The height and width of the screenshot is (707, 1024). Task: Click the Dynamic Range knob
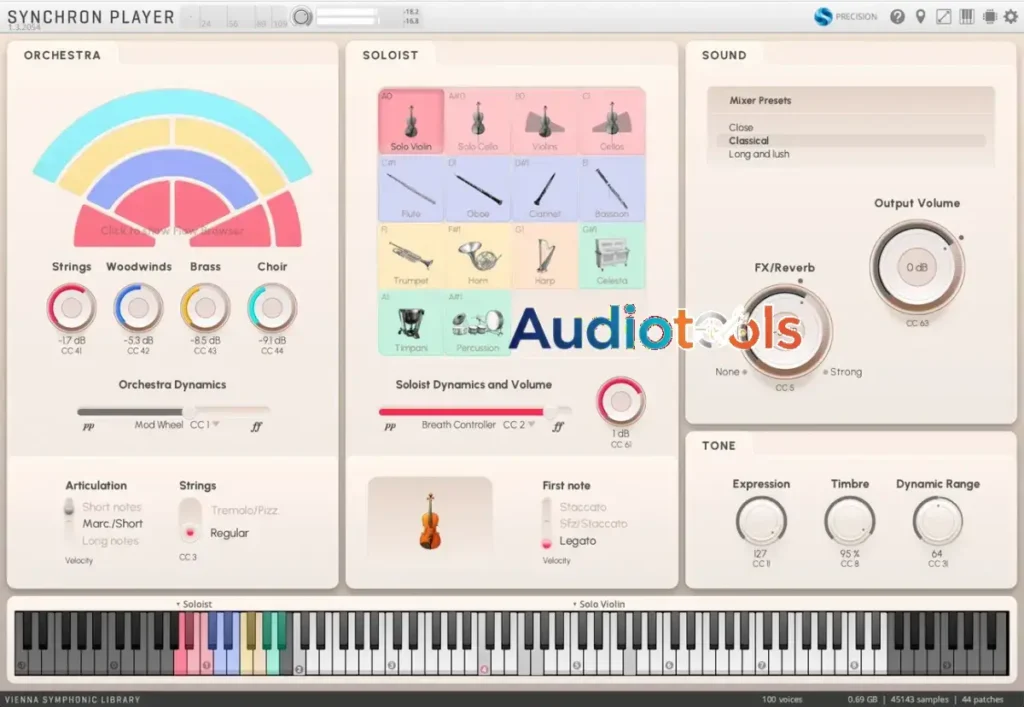pyautogui.click(x=938, y=521)
